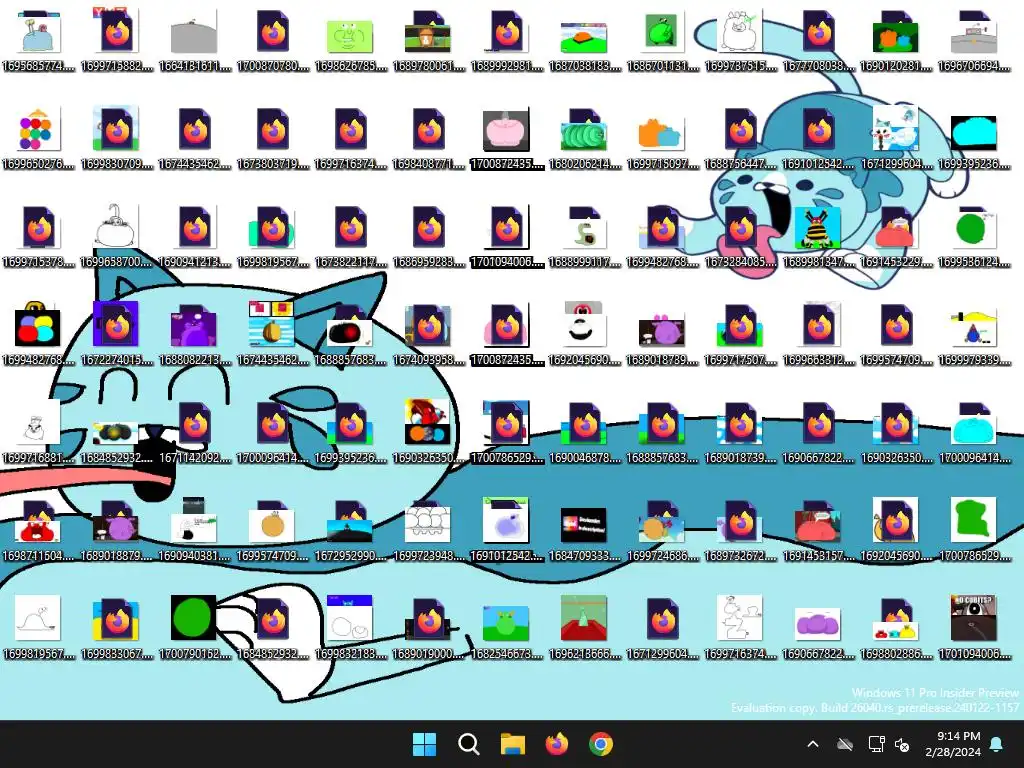This screenshot has height=768, width=1024.
Task: Select file 1696706694 on desktop
Action: [x=974, y=40]
